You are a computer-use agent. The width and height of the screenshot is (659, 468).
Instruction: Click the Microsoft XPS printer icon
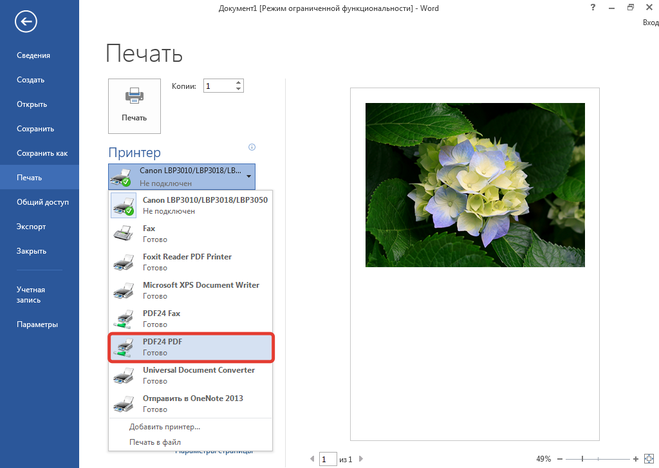pos(124,290)
